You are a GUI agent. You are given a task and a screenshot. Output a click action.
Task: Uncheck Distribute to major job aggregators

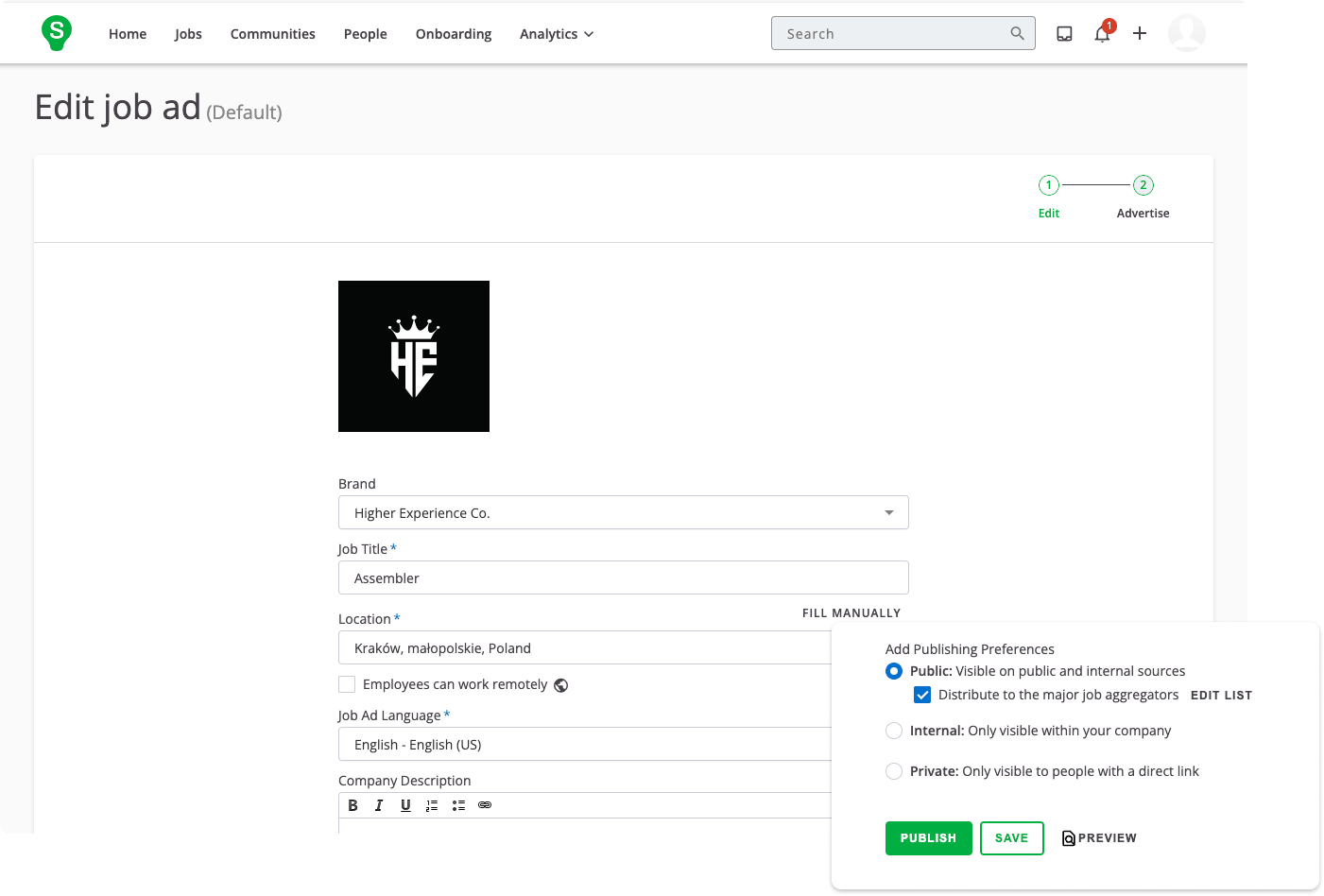coord(922,695)
